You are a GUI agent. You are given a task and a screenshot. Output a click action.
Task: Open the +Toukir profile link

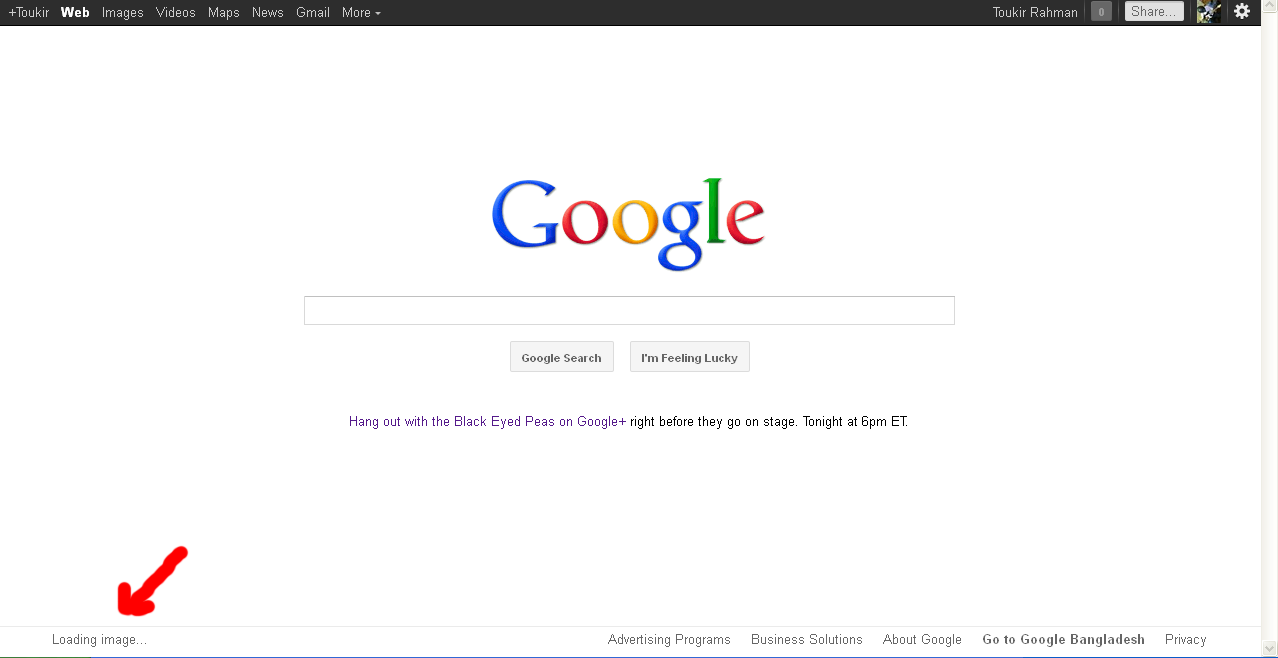click(29, 12)
